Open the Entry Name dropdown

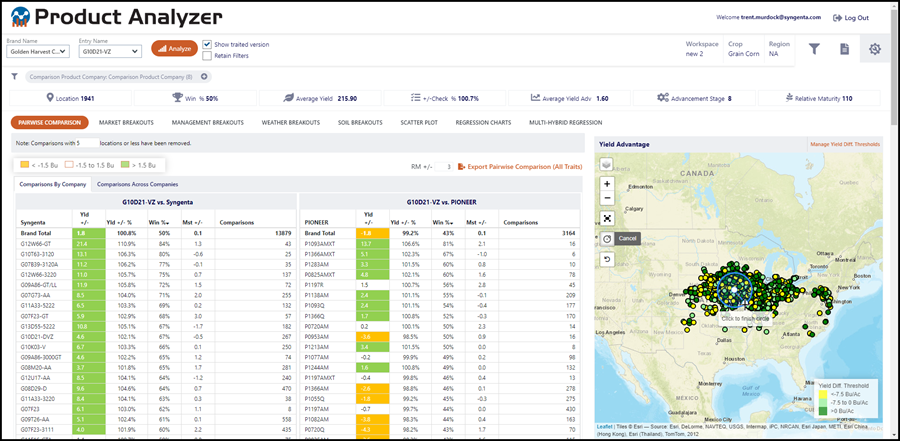point(110,51)
